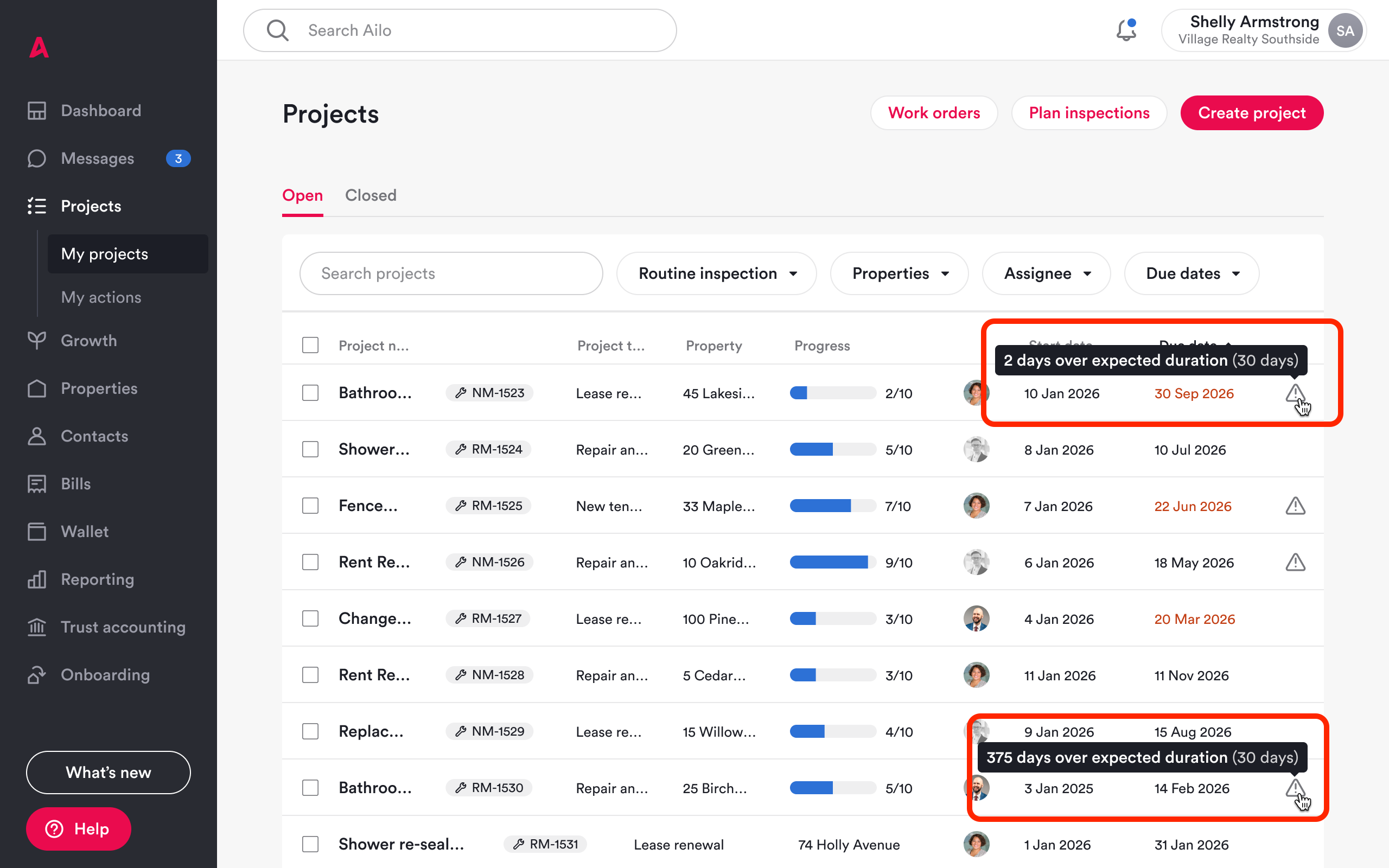Image resolution: width=1389 pixels, height=868 pixels.
Task: Open the Assignee filter dropdown
Action: 1046,273
